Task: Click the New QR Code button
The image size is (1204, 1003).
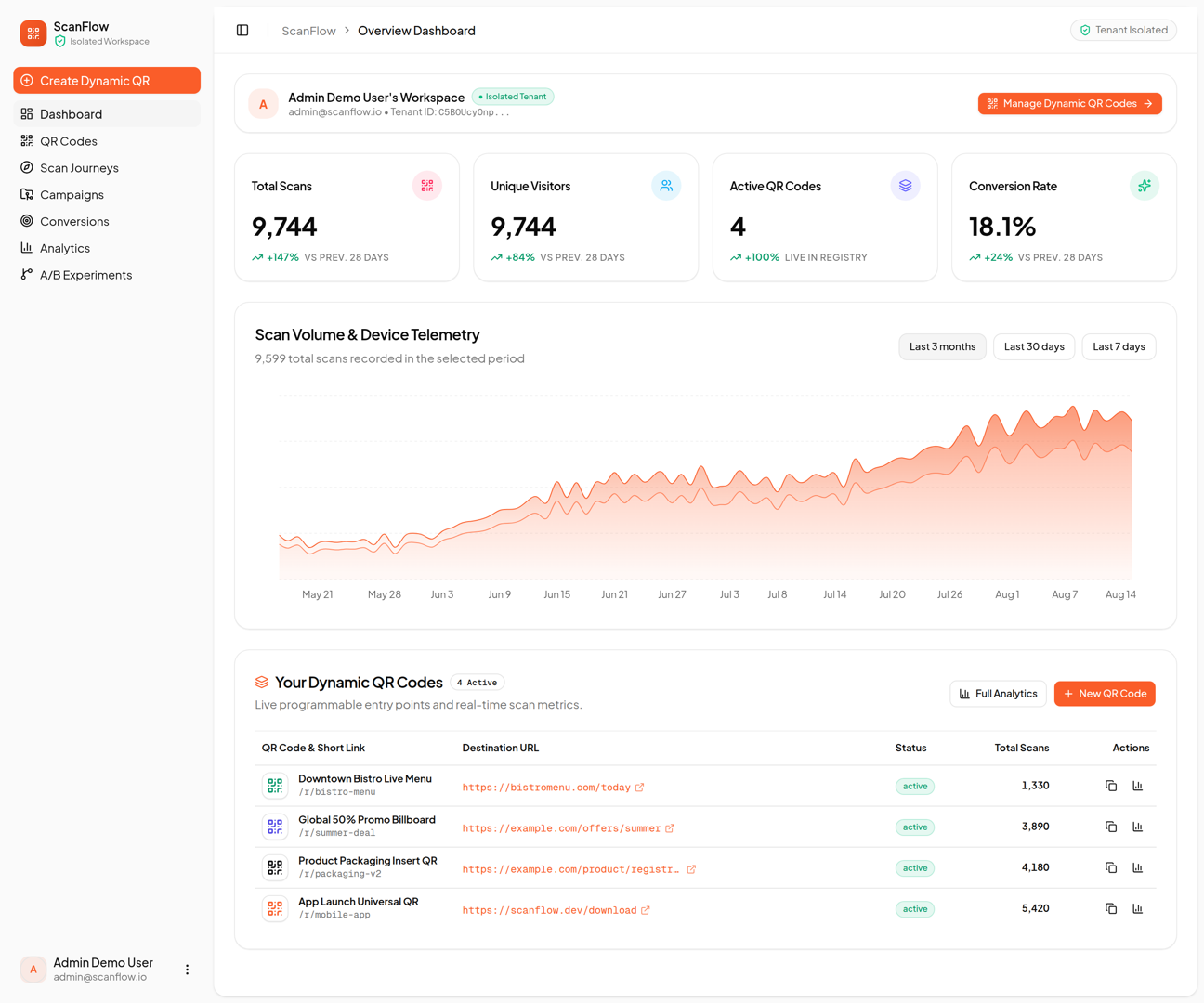Action: point(1105,694)
